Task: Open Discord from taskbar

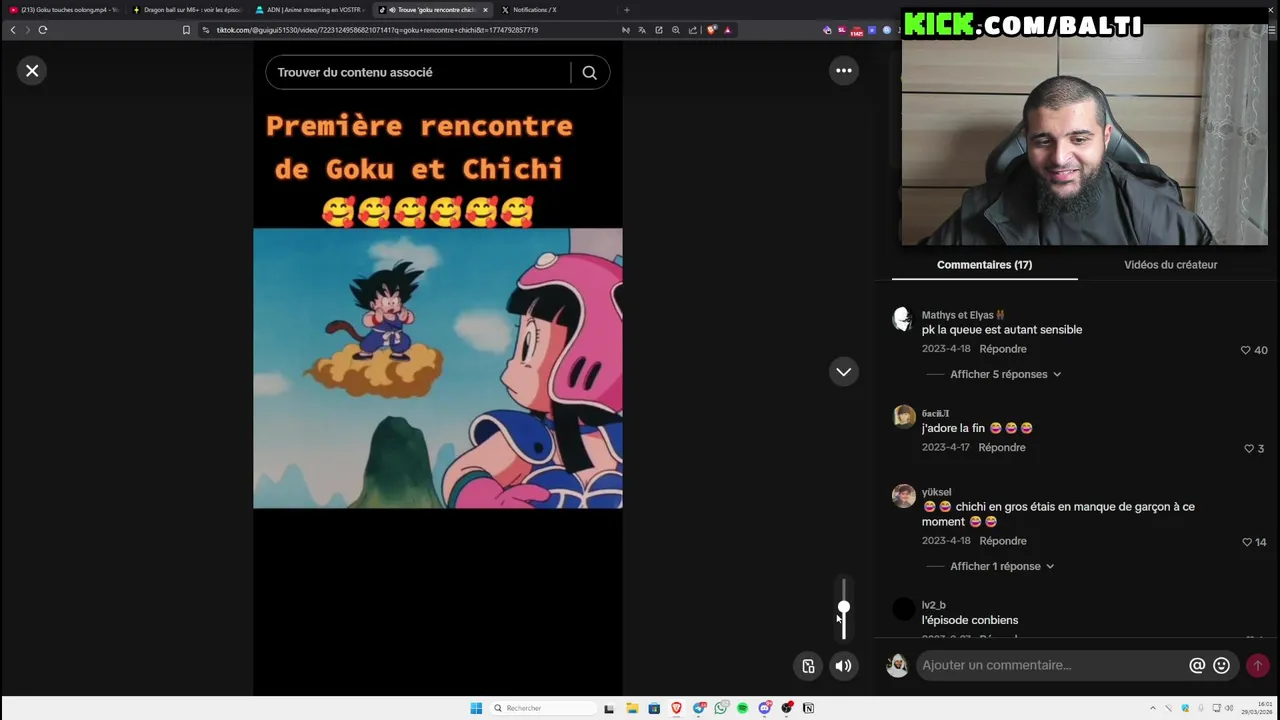Action: [x=765, y=708]
